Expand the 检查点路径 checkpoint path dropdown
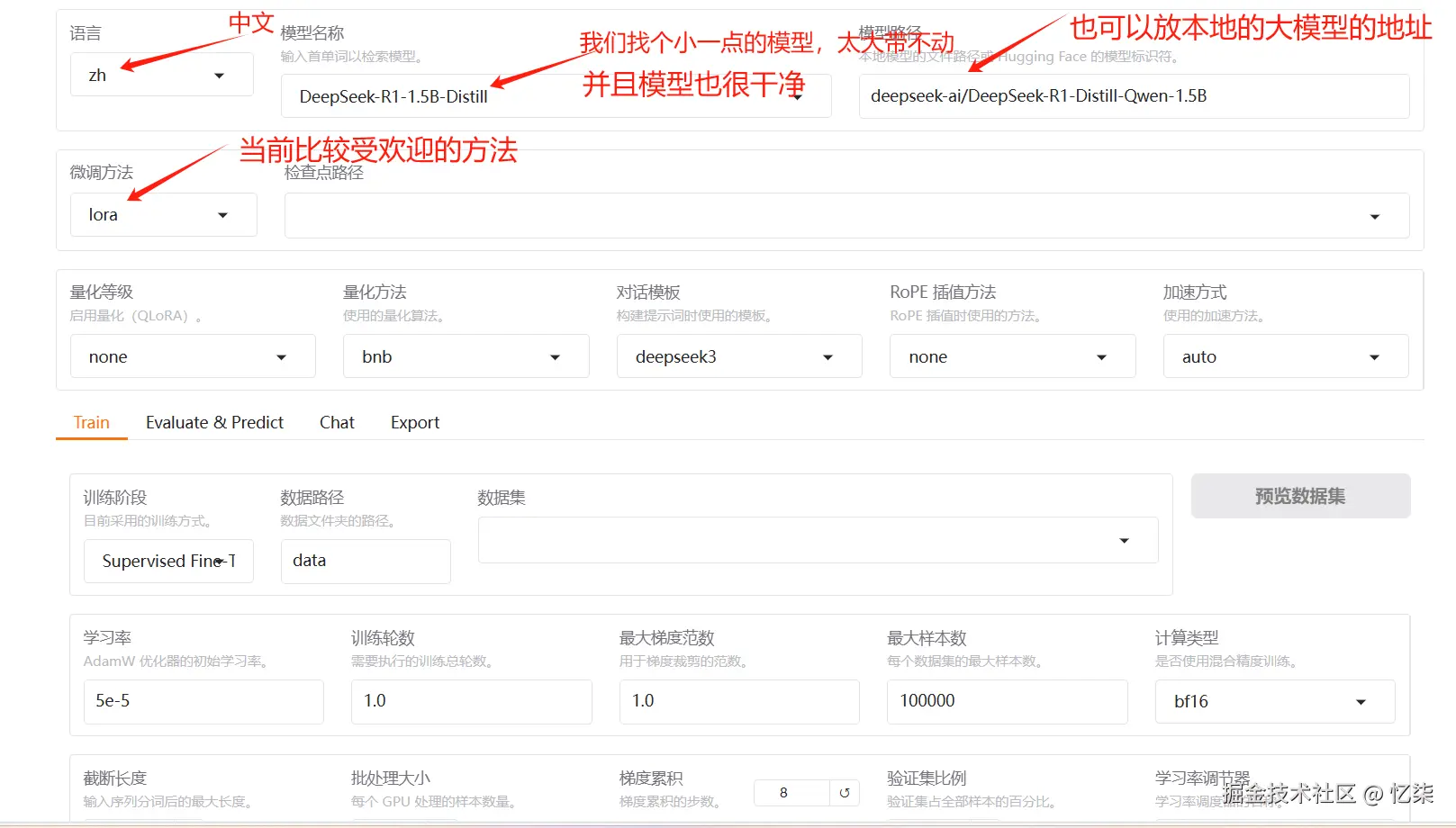The height and width of the screenshot is (828, 1456). coord(846,216)
